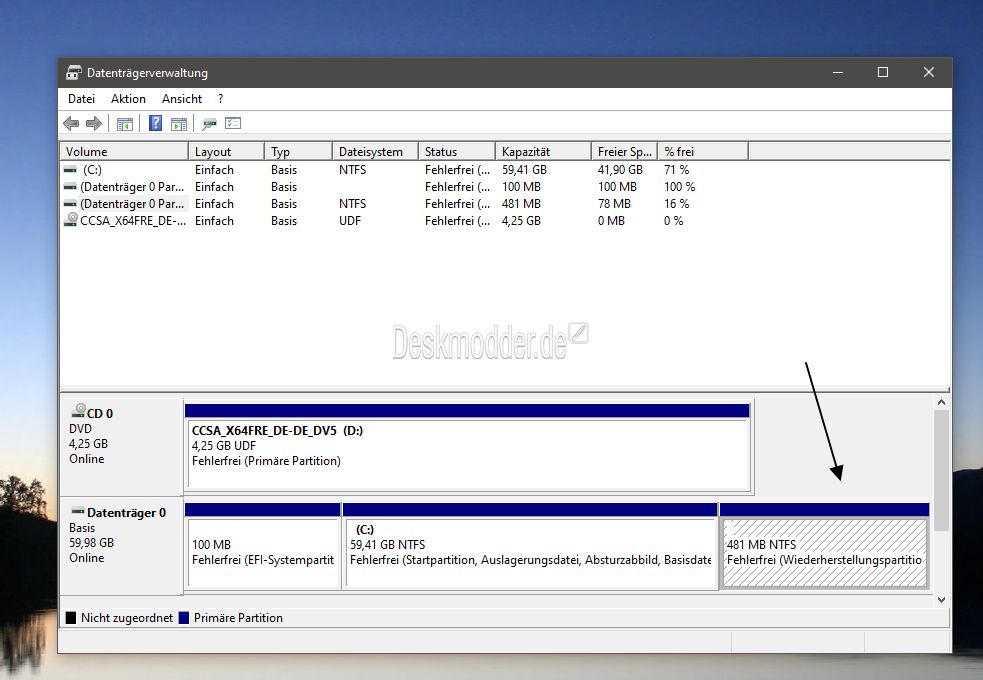The image size is (983, 680).
Task: Open the Aktion menu
Action: pyautogui.click(x=128, y=99)
